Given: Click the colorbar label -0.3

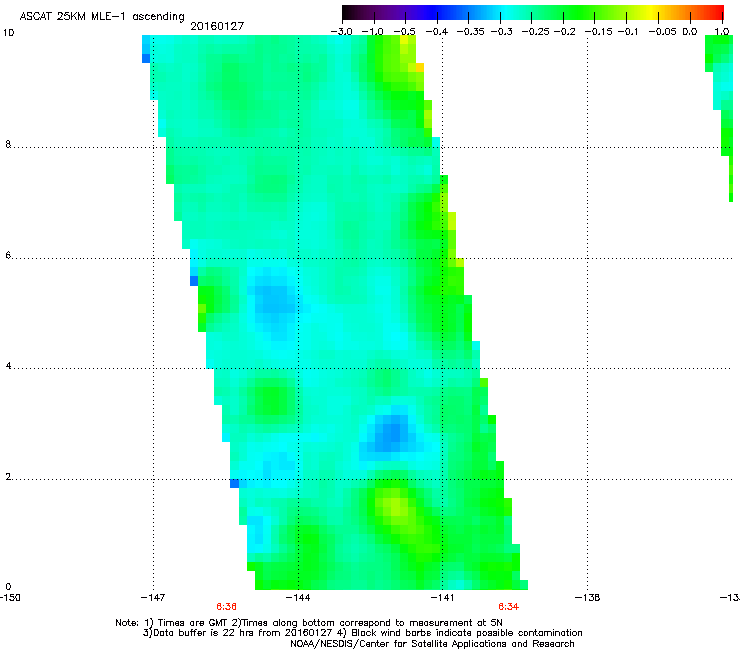Looking at the screenshot, I should (501, 32).
